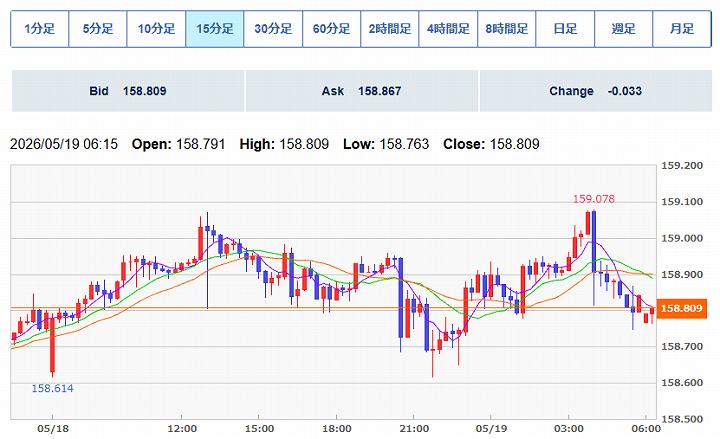Click the 05/18 date axis label
Viewport: 720px width, 439px height.
[x=53, y=429]
